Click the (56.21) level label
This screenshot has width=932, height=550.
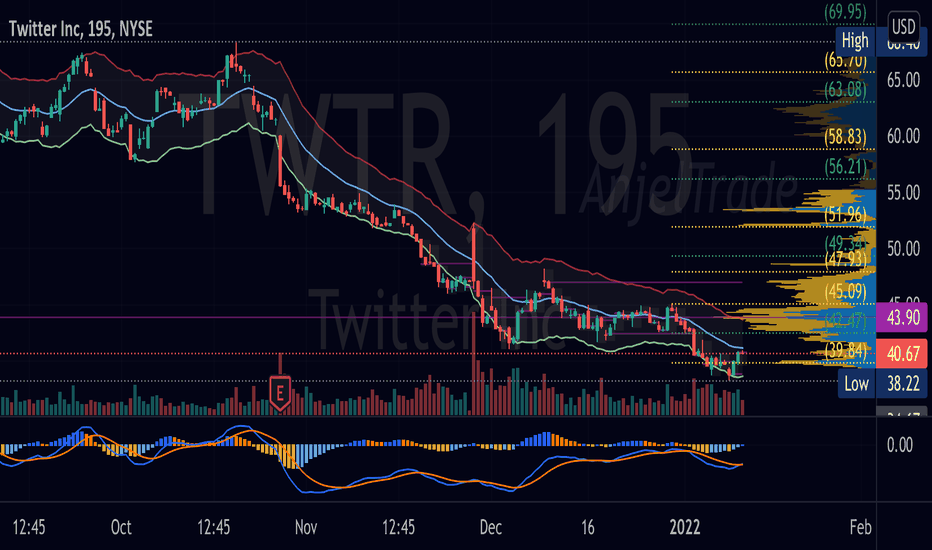pos(845,166)
